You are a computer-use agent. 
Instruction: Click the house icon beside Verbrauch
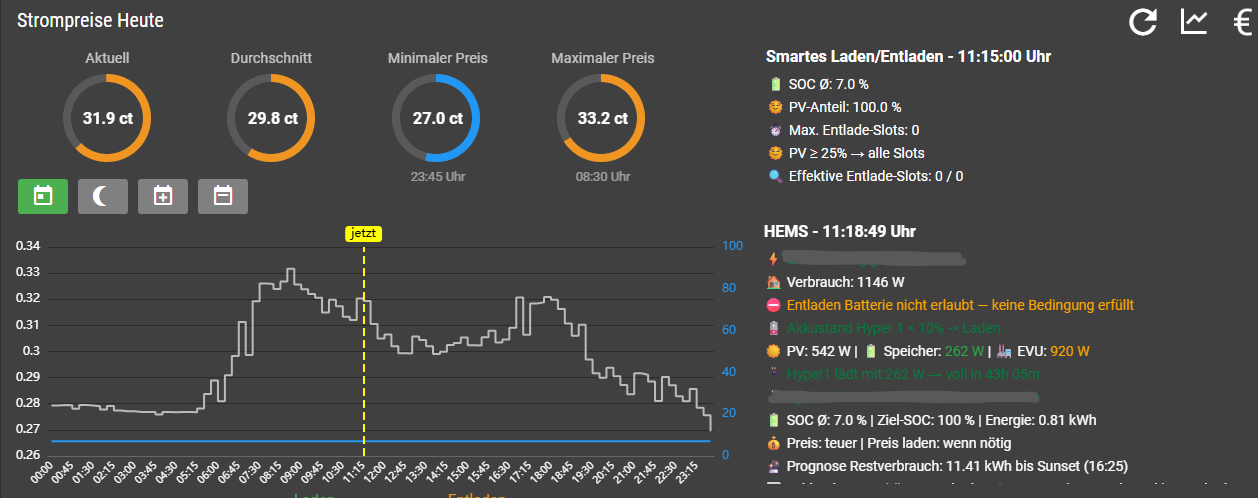(774, 282)
